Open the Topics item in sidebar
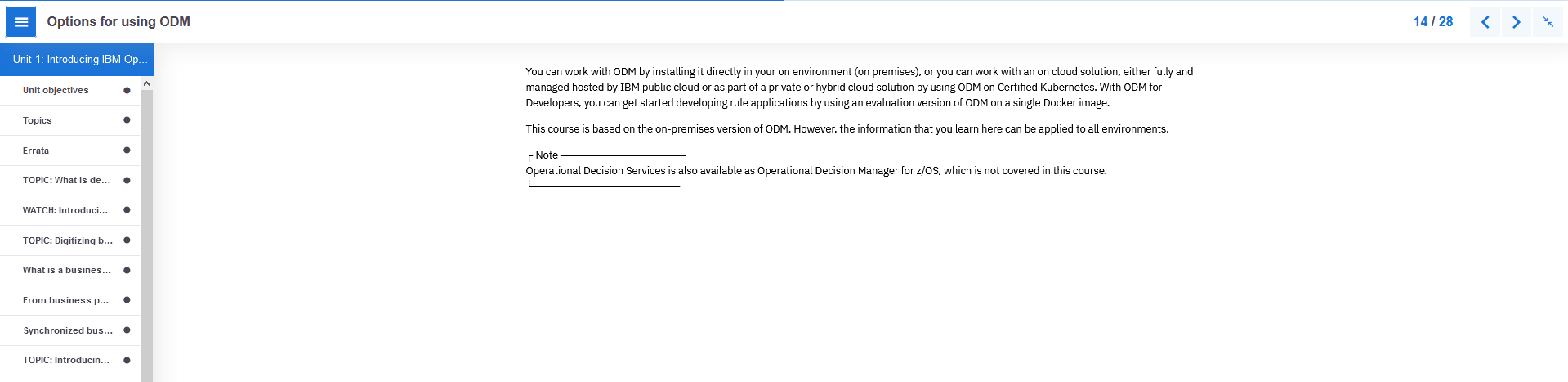This screenshot has width=1568, height=382. [70, 120]
